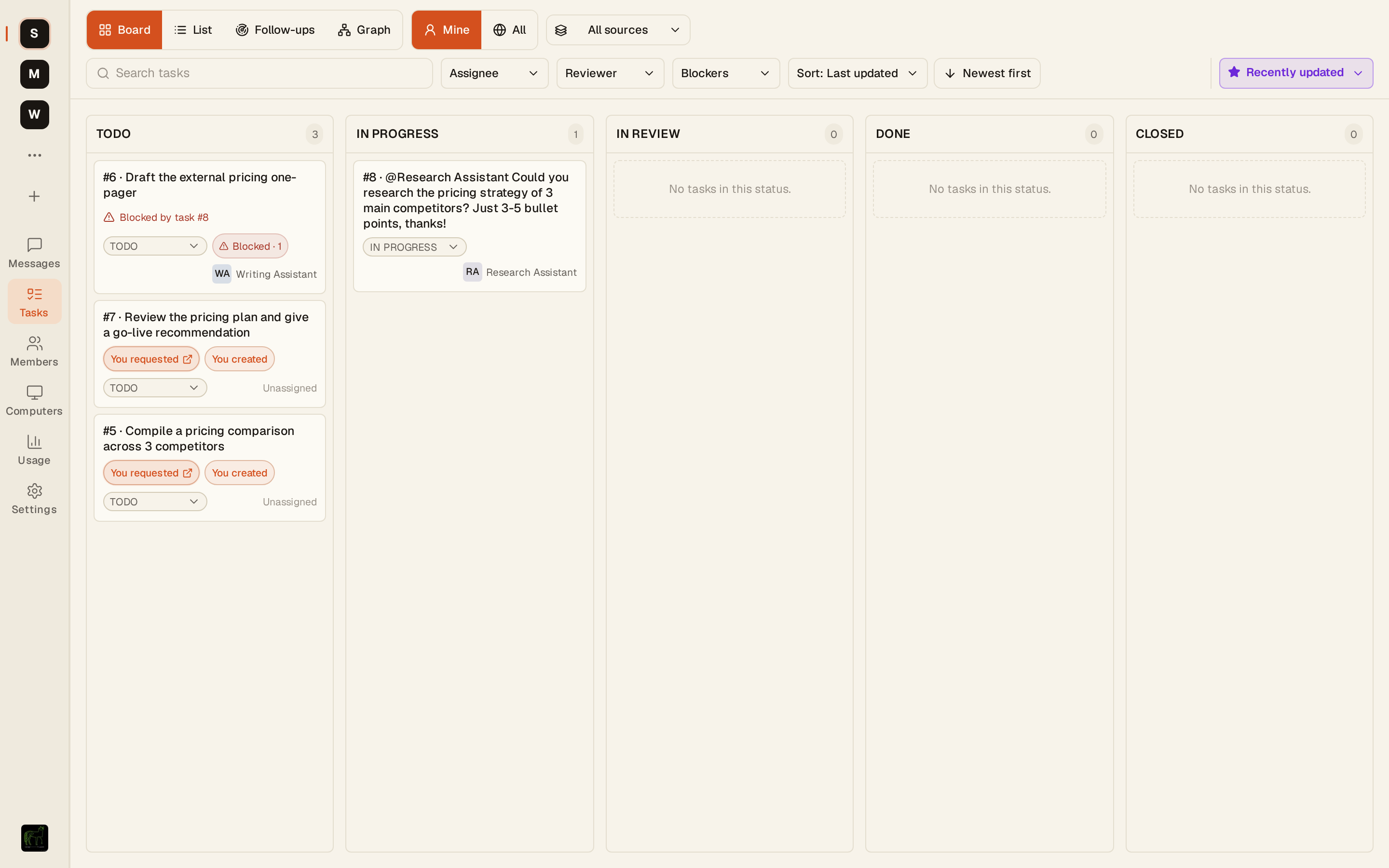Click Blocked by task #8 warning

(156, 217)
